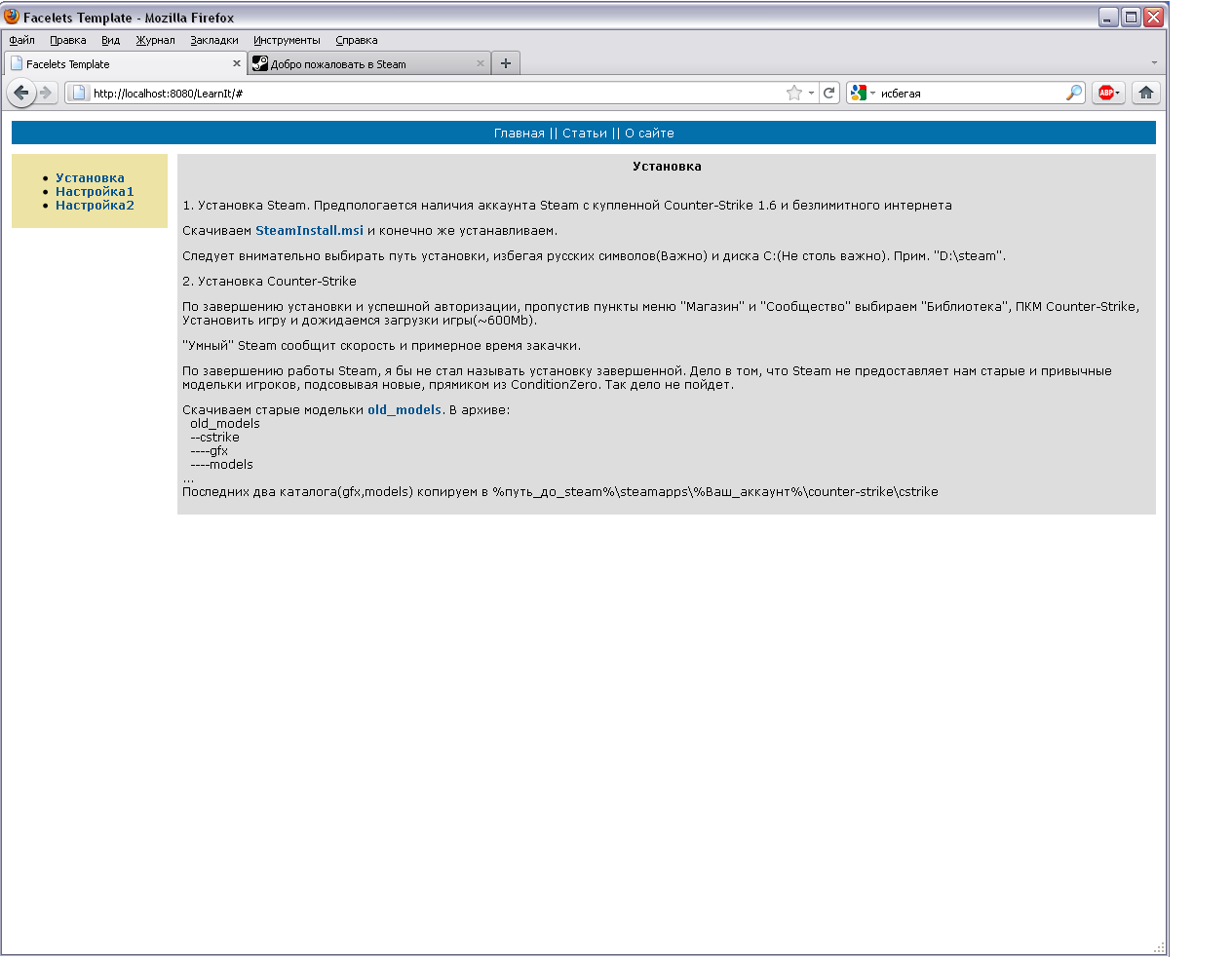
Task: Click the Главная navigation link
Action: [x=520, y=134]
